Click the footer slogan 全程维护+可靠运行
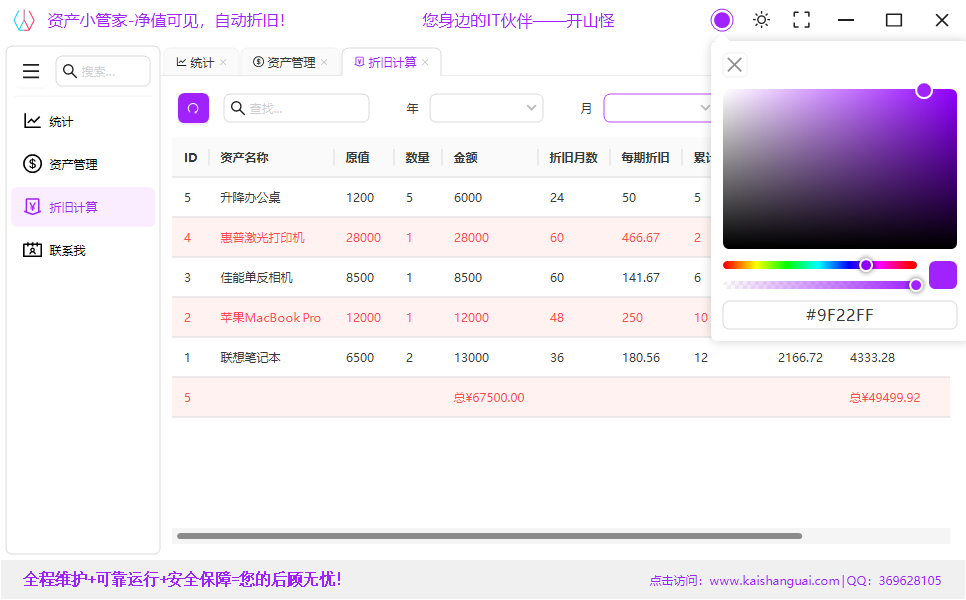 coord(182,579)
